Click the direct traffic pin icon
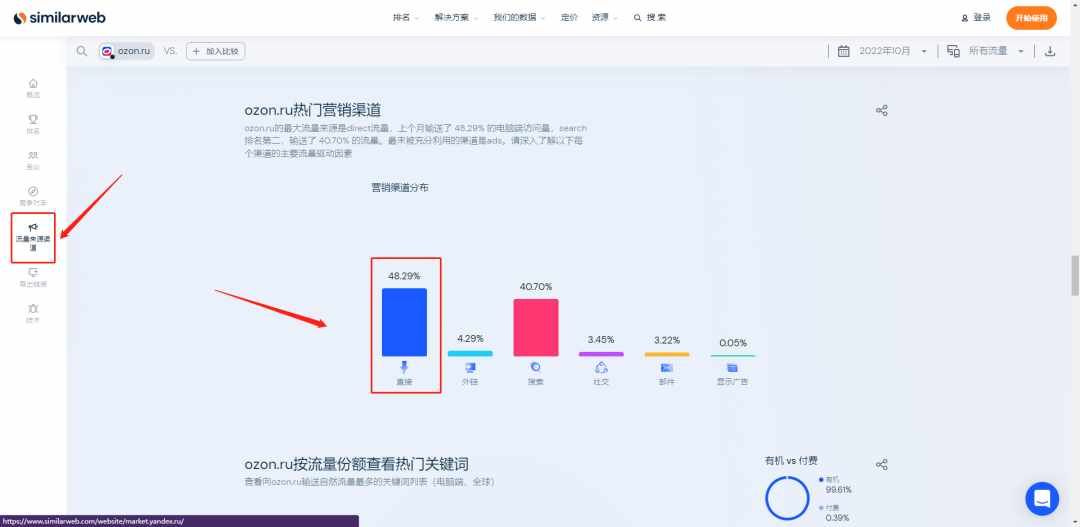This screenshot has width=1080, height=527. click(x=404, y=367)
